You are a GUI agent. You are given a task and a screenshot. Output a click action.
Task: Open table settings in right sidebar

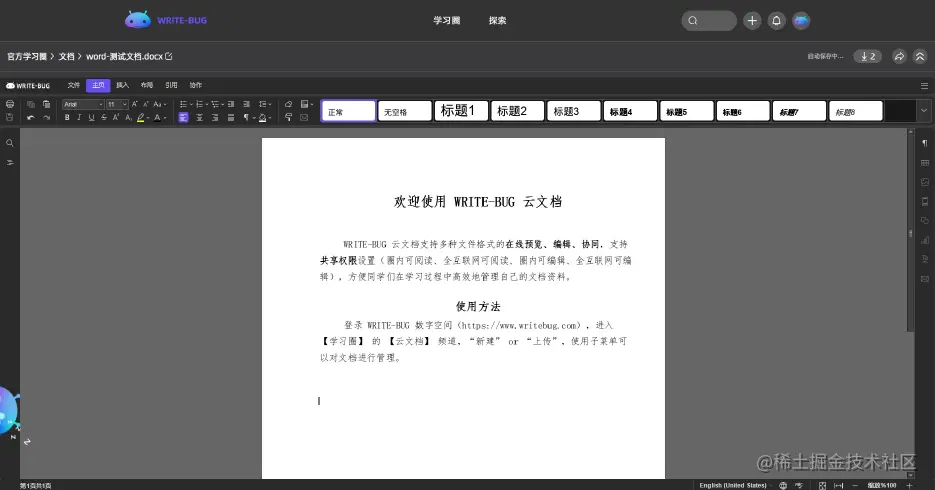(924, 163)
